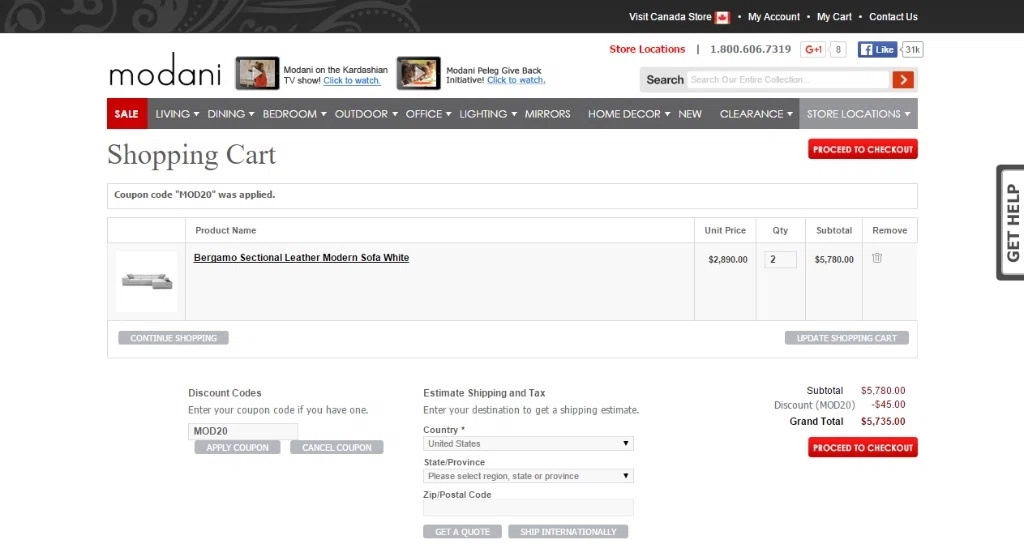Image resolution: width=1024 pixels, height=552 pixels.
Task: Click the Give Back 'Click to watch' link
Action: click(x=516, y=80)
